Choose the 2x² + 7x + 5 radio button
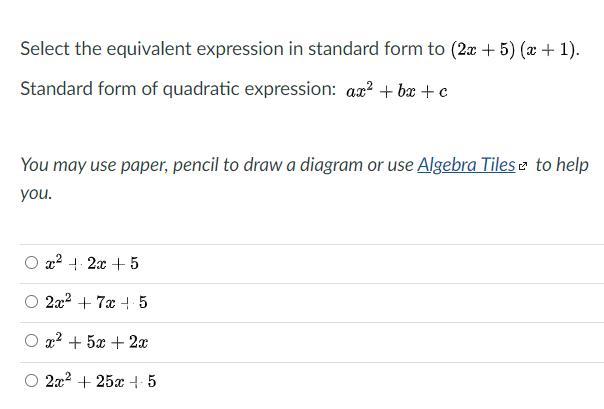Screen dimensions: 604x409 tap(32, 302)
